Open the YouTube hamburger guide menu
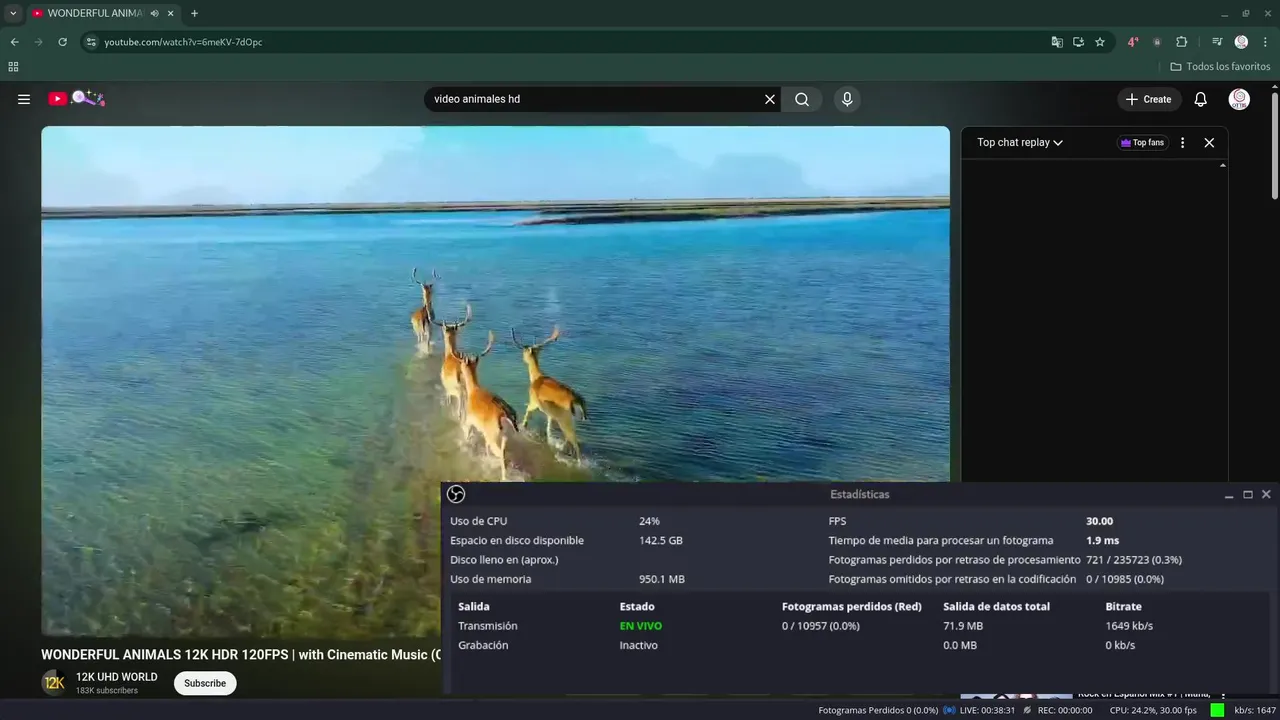Screen dimensions: 1280x720 coord(24,99)
